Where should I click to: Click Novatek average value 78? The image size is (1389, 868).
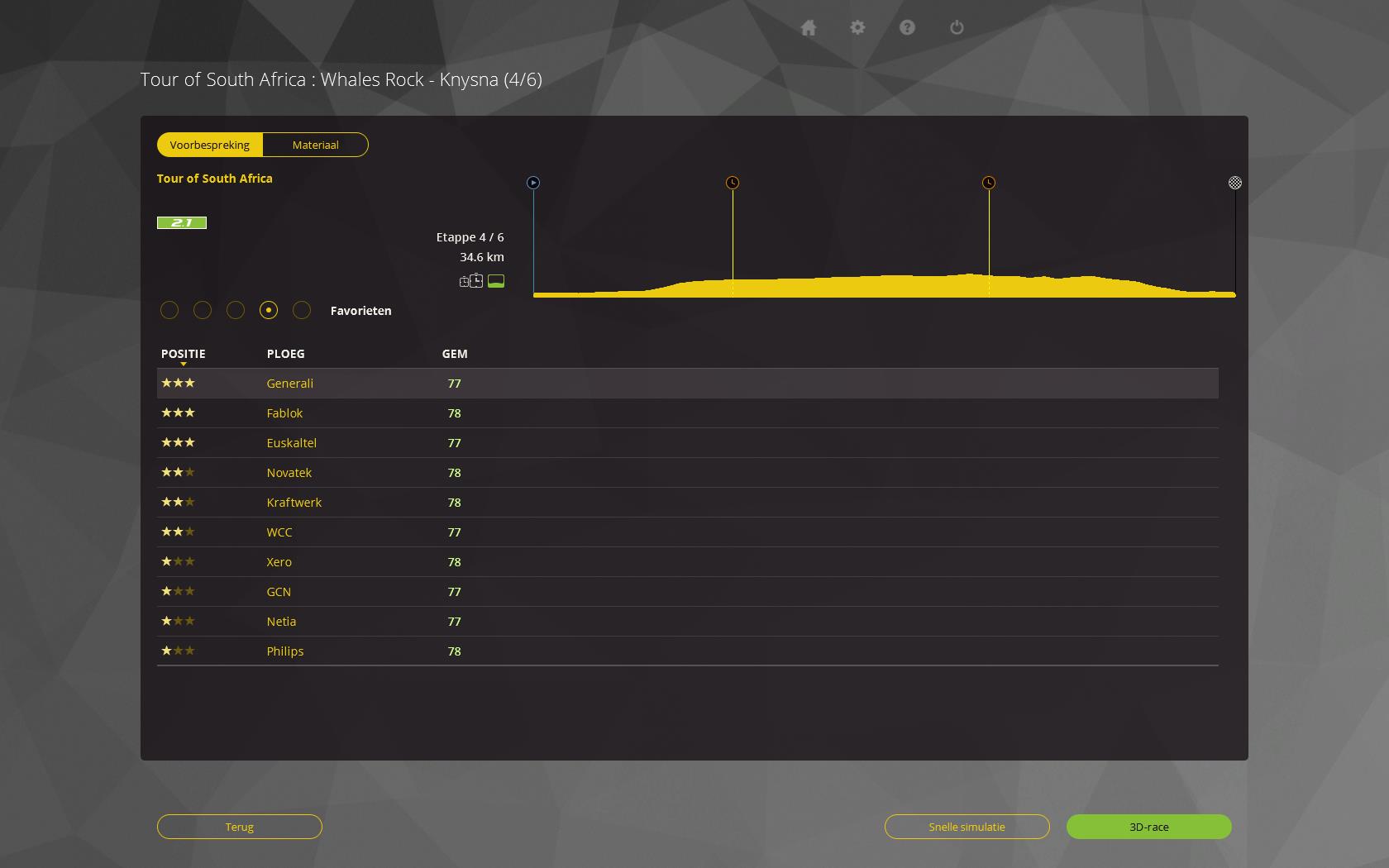(455, 473)
